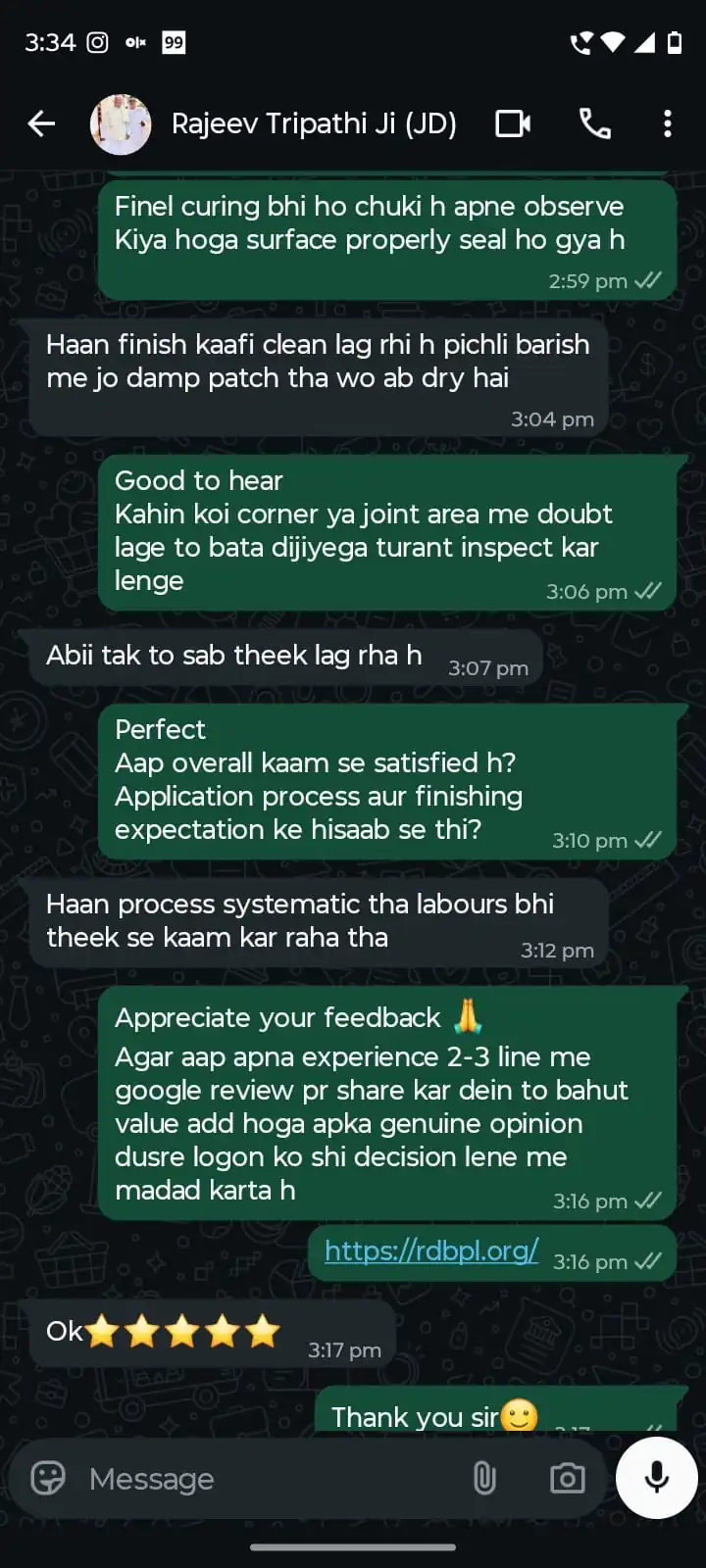Open Rajeev Tripathi's profile picture

point(121,123)
